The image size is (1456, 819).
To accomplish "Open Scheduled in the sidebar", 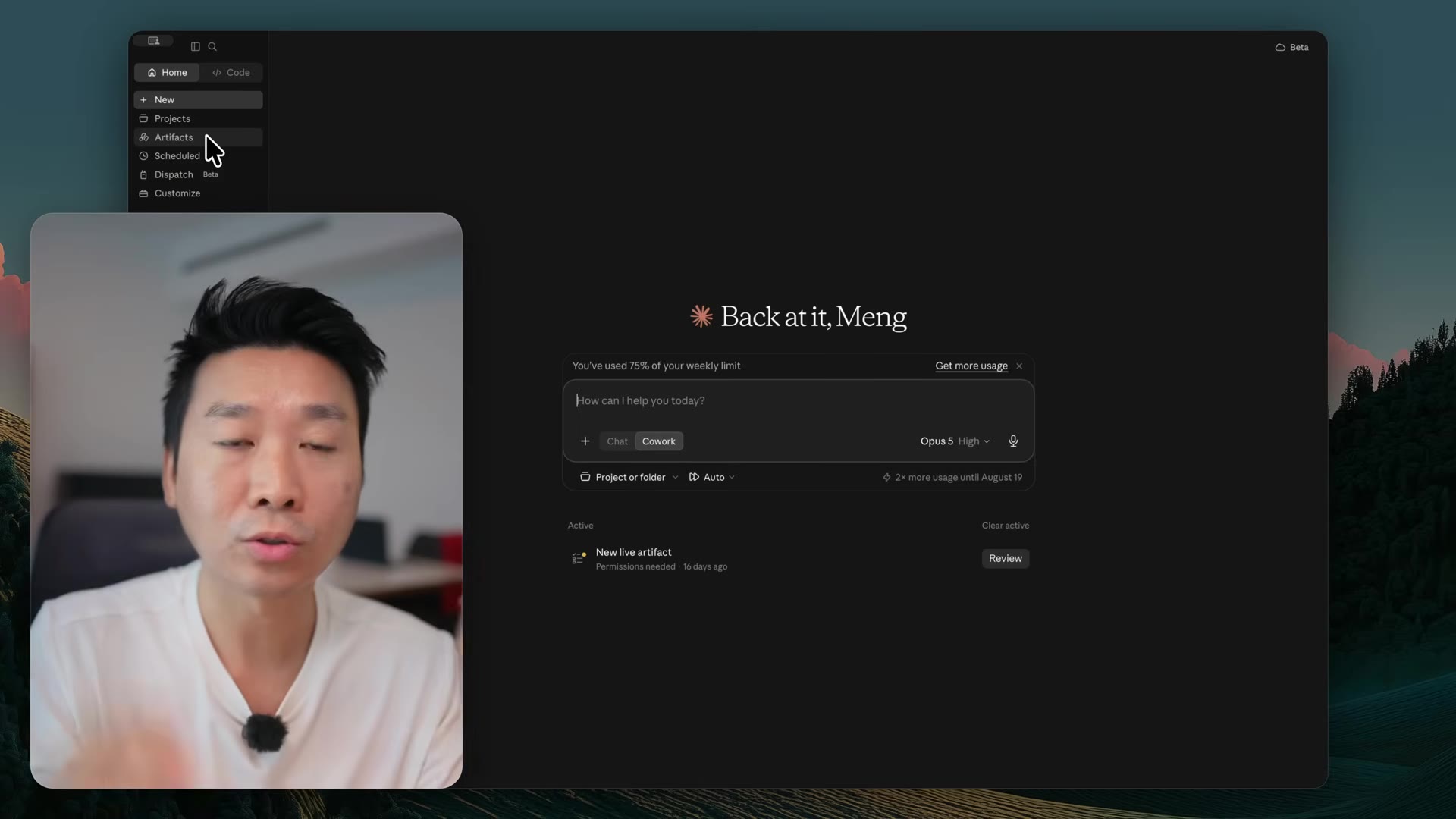I will (198, 156).
